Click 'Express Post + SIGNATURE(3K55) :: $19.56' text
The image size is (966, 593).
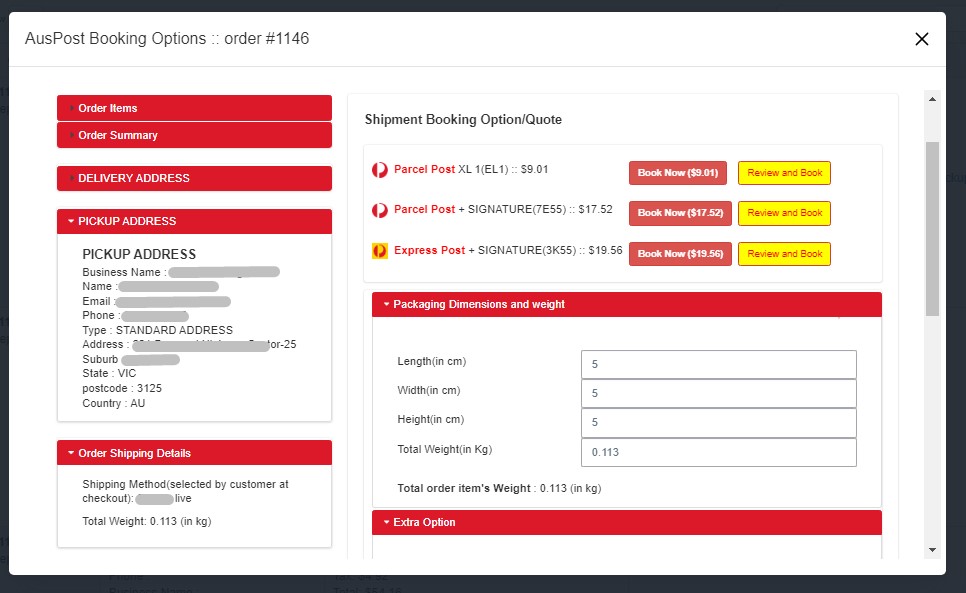(x=508, y=250)
